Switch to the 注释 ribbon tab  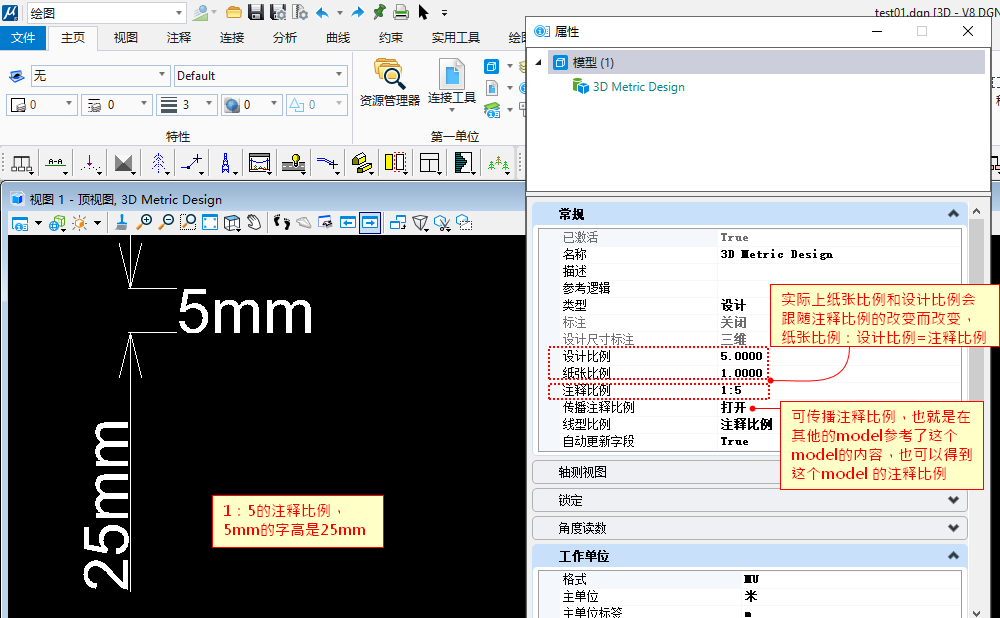(x=179, y=38)
